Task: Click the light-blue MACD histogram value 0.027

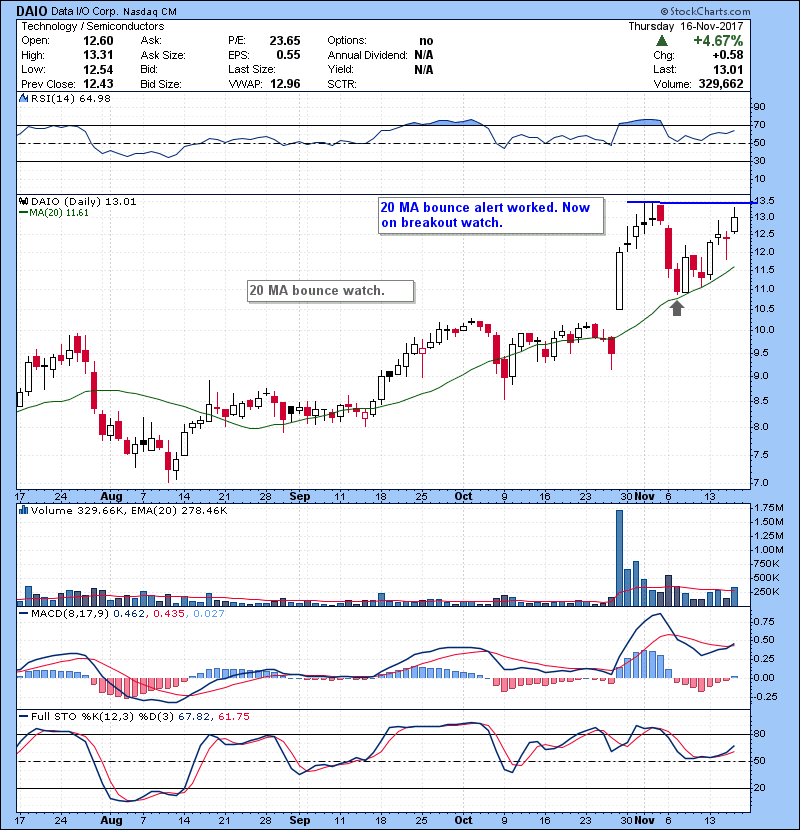Action: click(x=209, y=614)
